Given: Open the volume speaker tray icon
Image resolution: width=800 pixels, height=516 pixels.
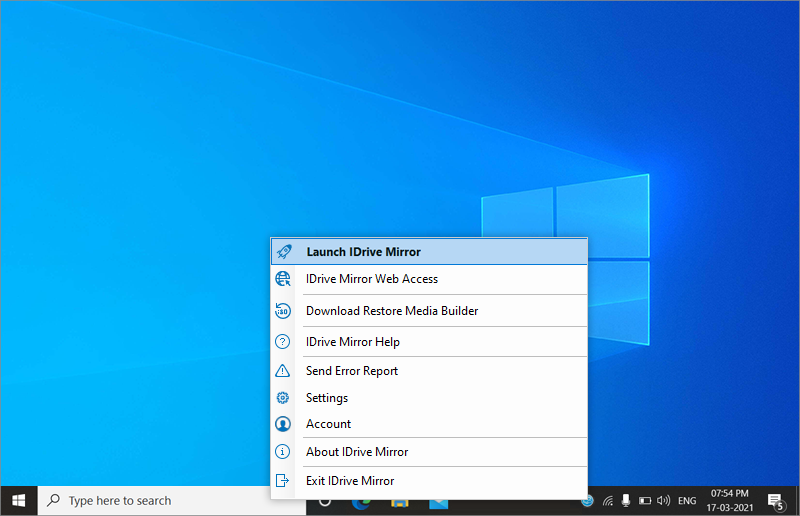Looking at the screenshot, I should tap(663, 501).
